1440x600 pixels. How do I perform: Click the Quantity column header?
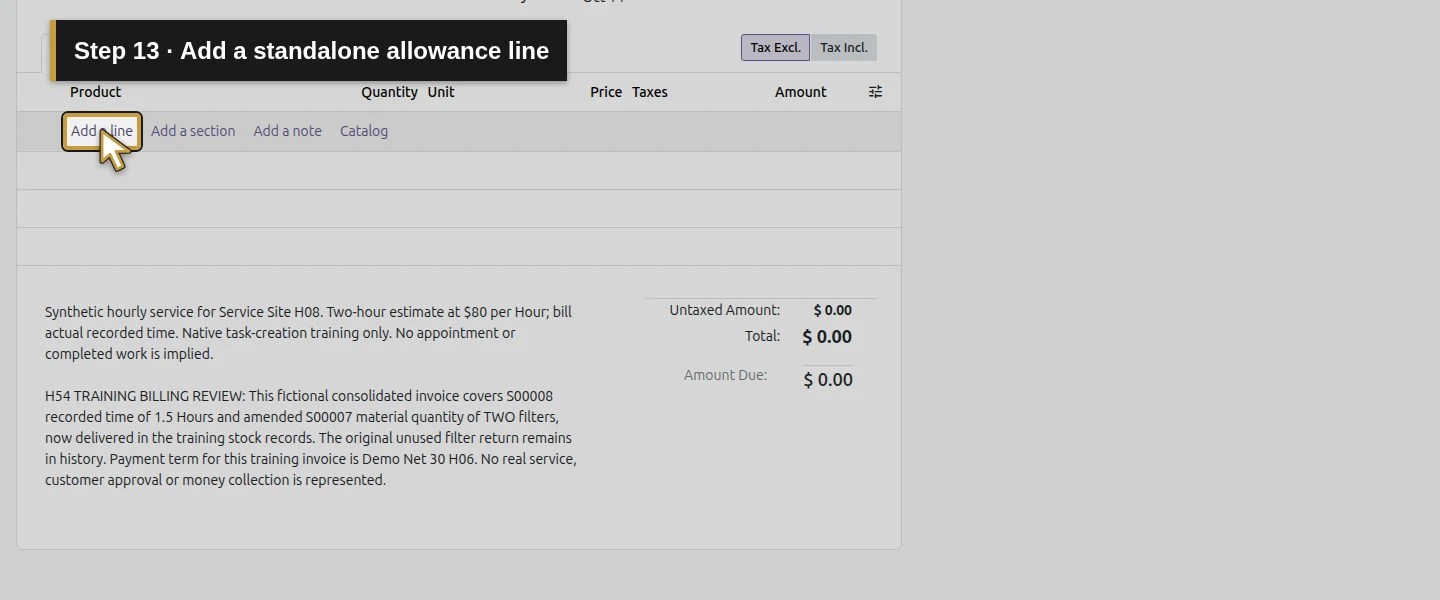tap(390, 92)
